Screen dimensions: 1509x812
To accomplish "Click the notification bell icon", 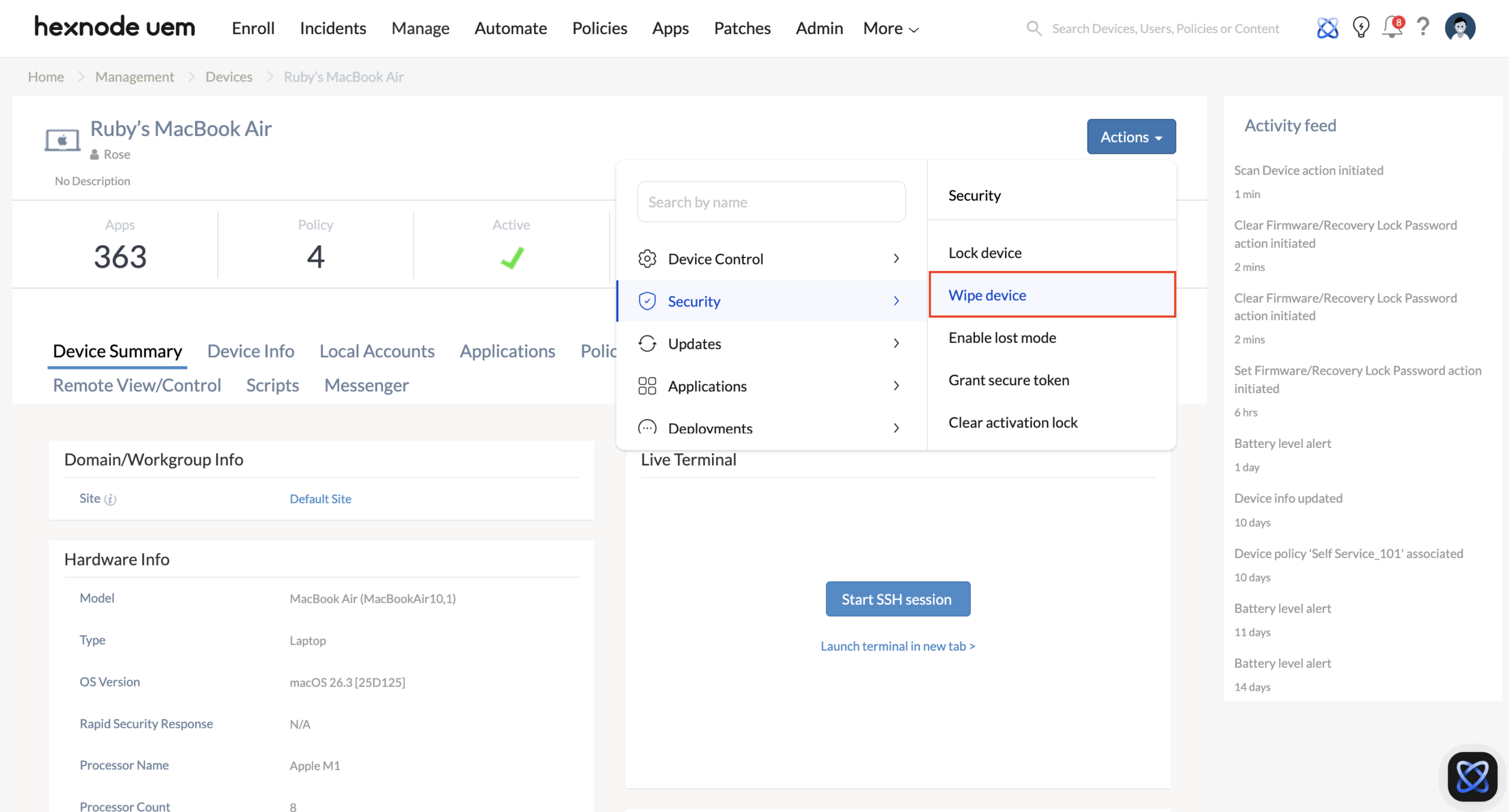I will (1391, 28).
